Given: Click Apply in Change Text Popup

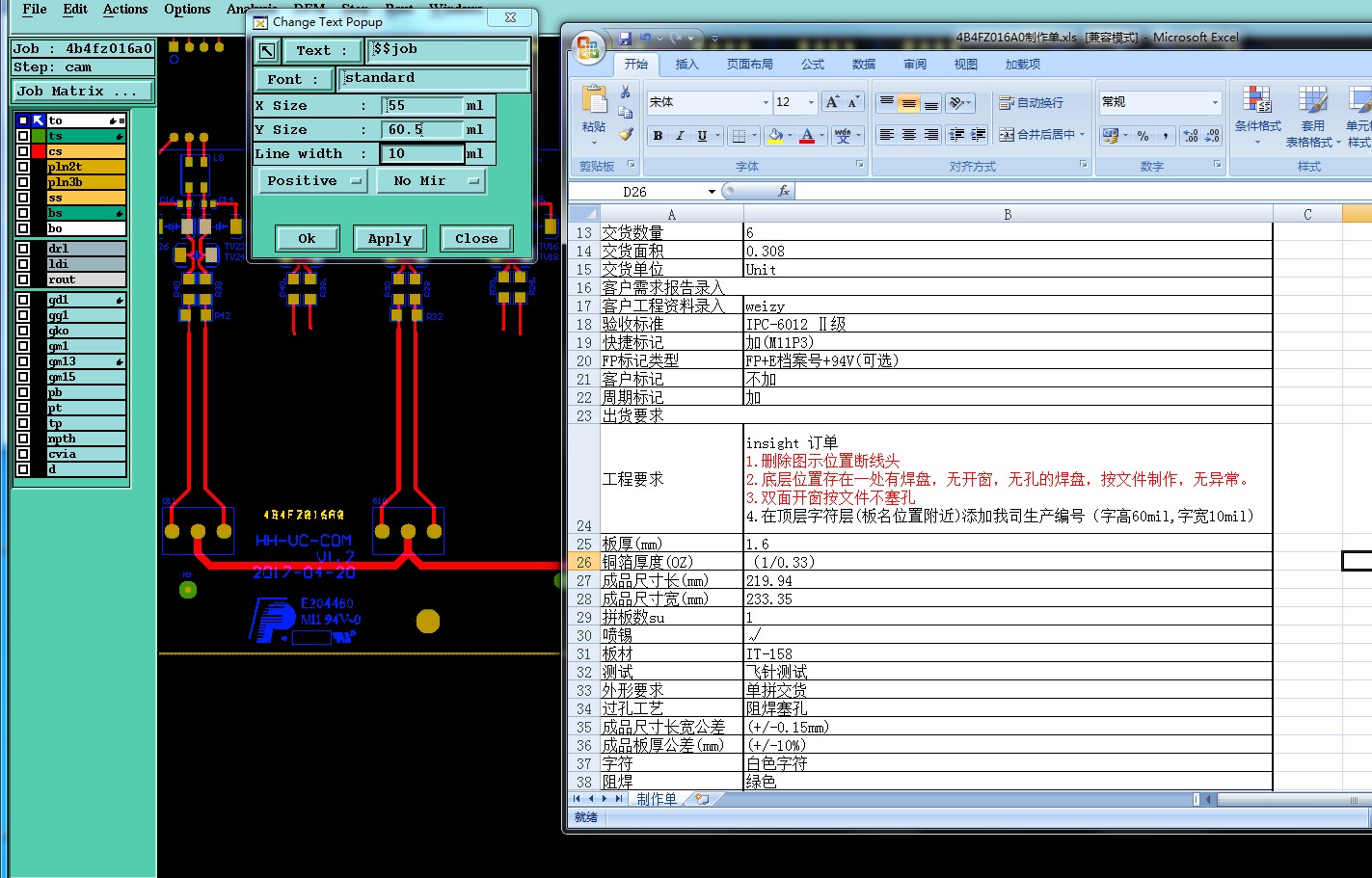Looking at the screenshot, I should point(390,238).
